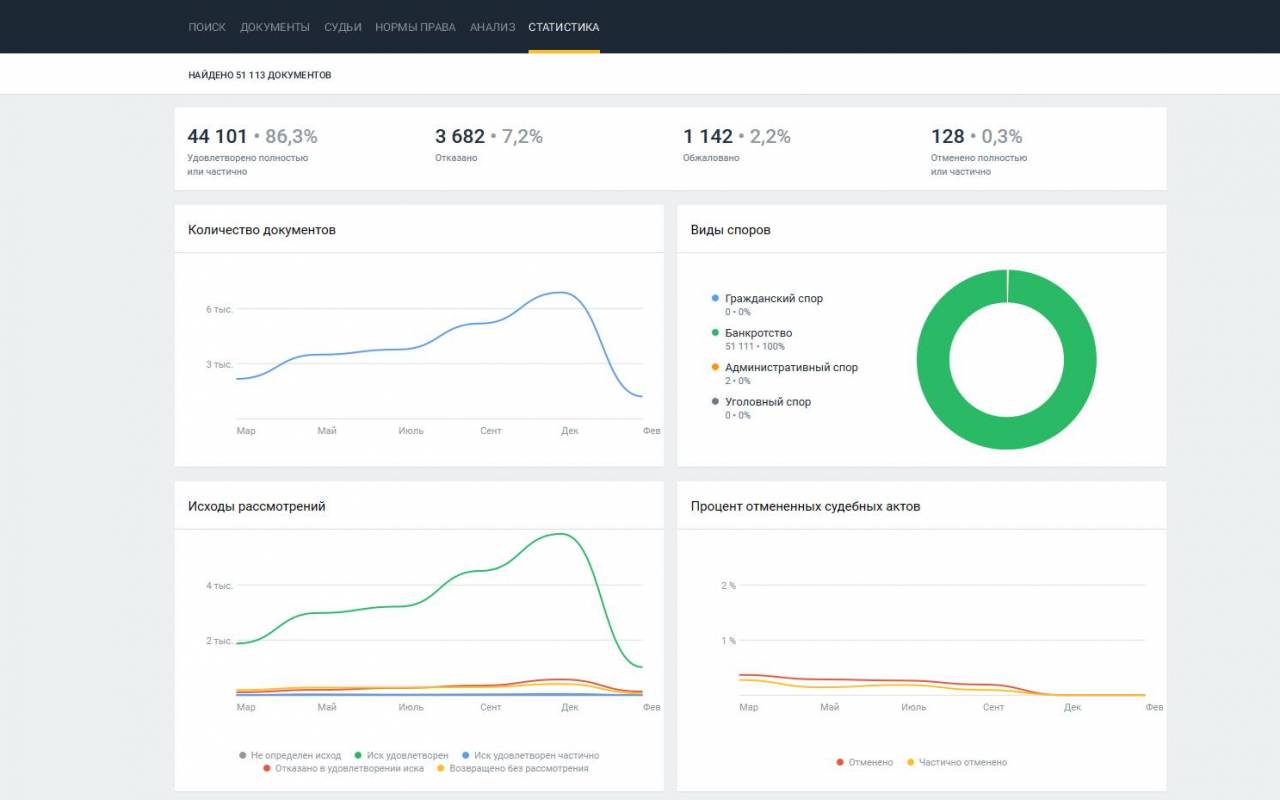This screenshot has width=1280, height=800.
Task: Toggle Иск удовлетворен частично legend item
Action: (530, 755)
